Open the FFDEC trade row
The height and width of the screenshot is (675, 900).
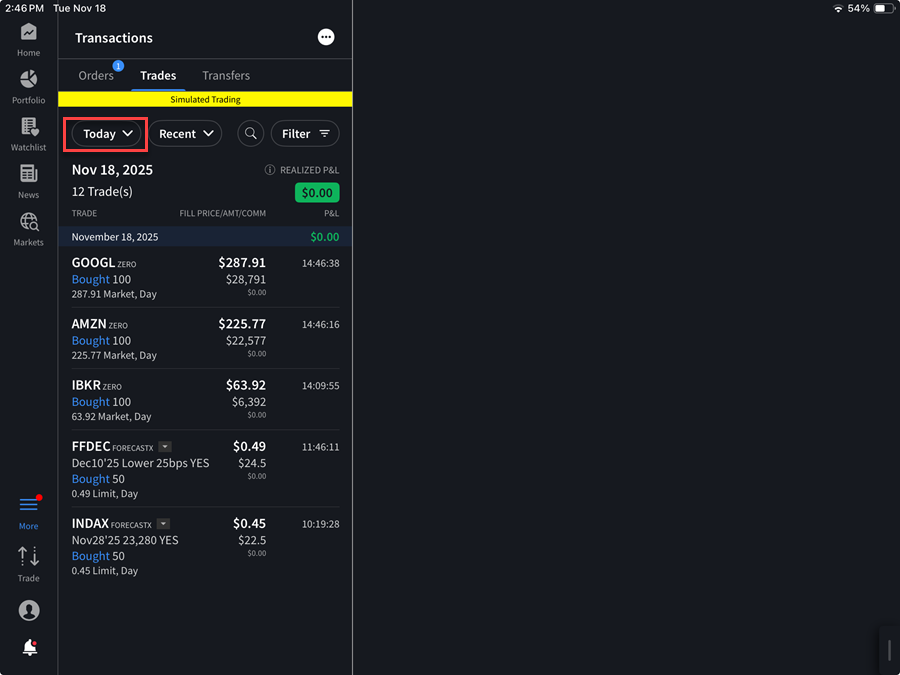(205, 469)
